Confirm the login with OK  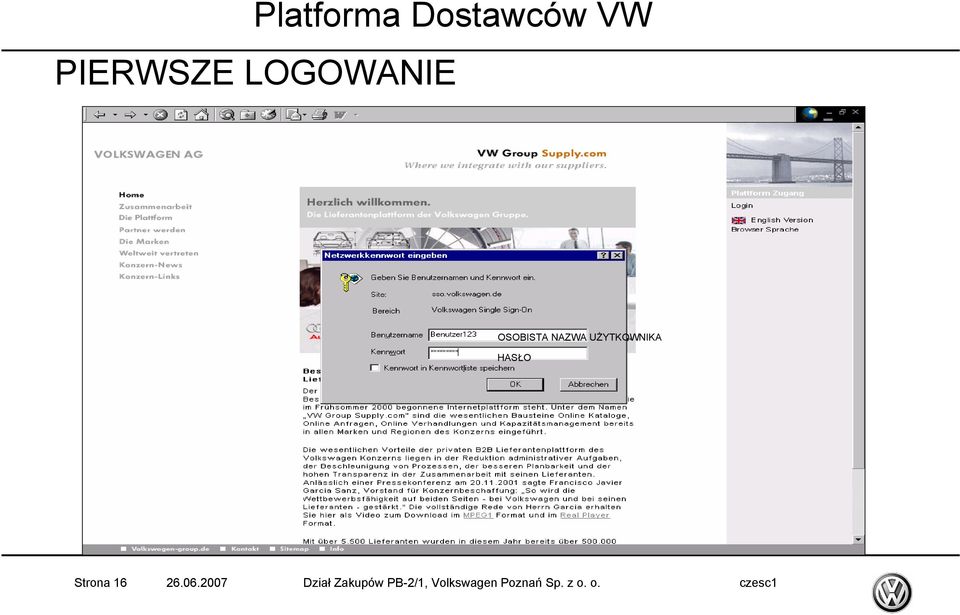click(515, 385)
